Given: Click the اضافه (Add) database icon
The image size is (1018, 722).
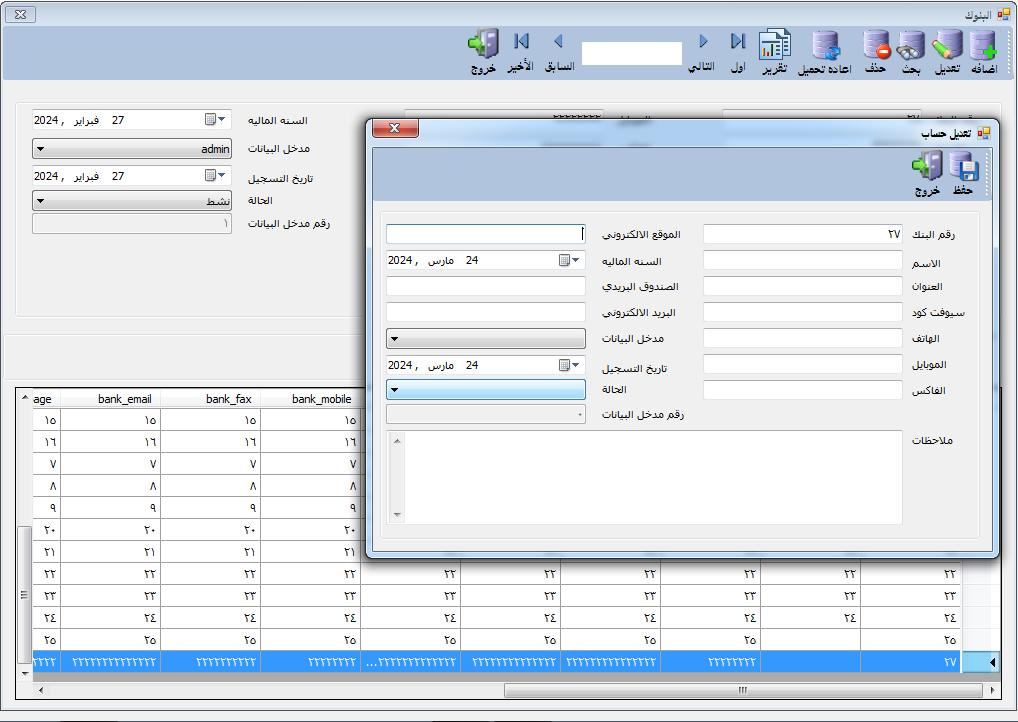Looking at the screenshot, I should coord(983,47).
